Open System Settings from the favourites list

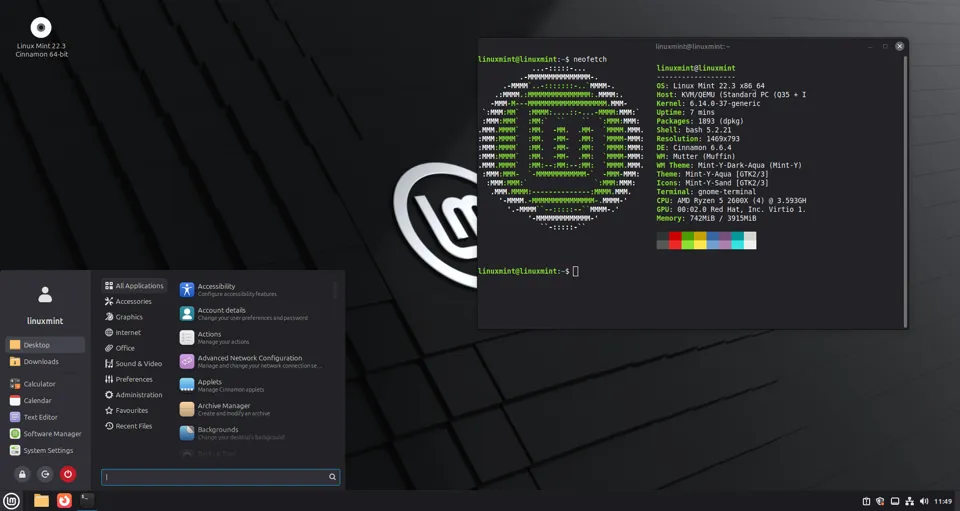45,450
